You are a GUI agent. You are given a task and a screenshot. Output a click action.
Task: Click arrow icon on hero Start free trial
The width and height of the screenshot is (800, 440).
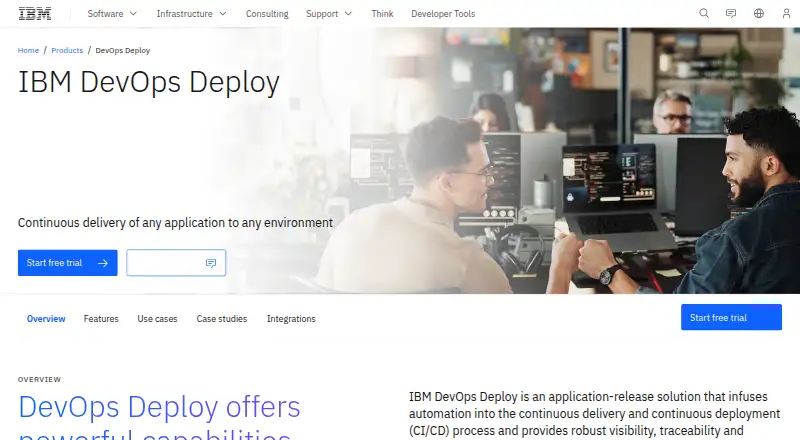pyautogui.click(x=103, y=263)
